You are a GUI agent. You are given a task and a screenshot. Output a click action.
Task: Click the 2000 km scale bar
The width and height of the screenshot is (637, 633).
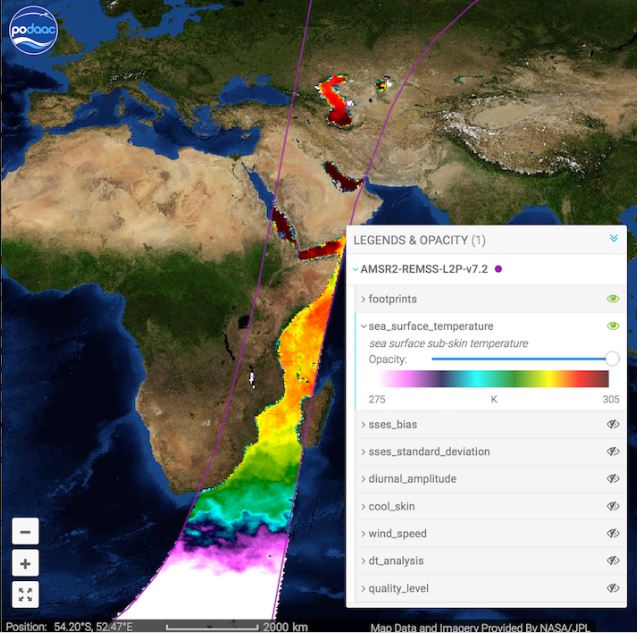[x=237, y=627]
